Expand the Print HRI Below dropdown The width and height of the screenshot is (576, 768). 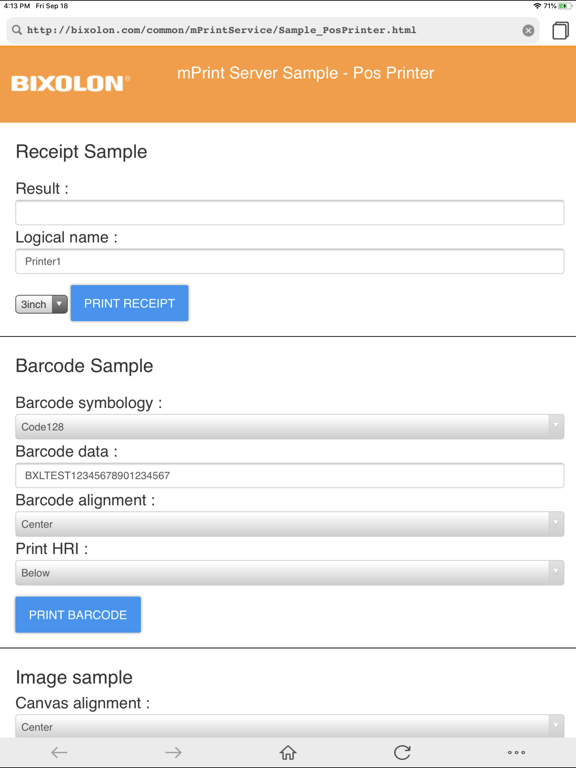[x=289, y=573]
